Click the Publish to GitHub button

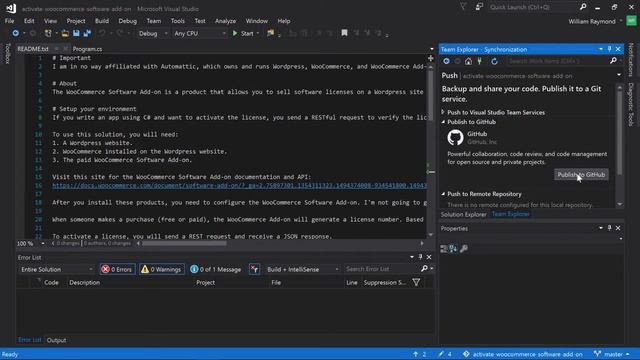tap(581, 175)
